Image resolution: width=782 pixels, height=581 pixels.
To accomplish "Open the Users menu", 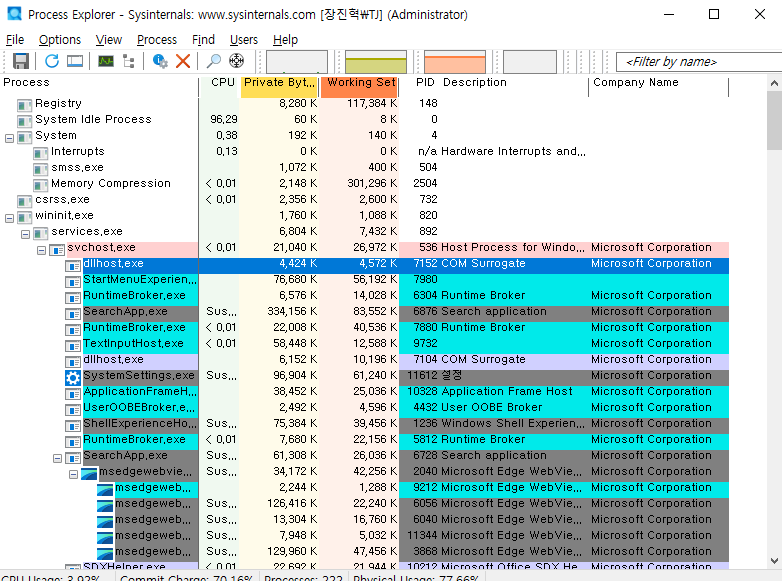I will click(243, 39).
